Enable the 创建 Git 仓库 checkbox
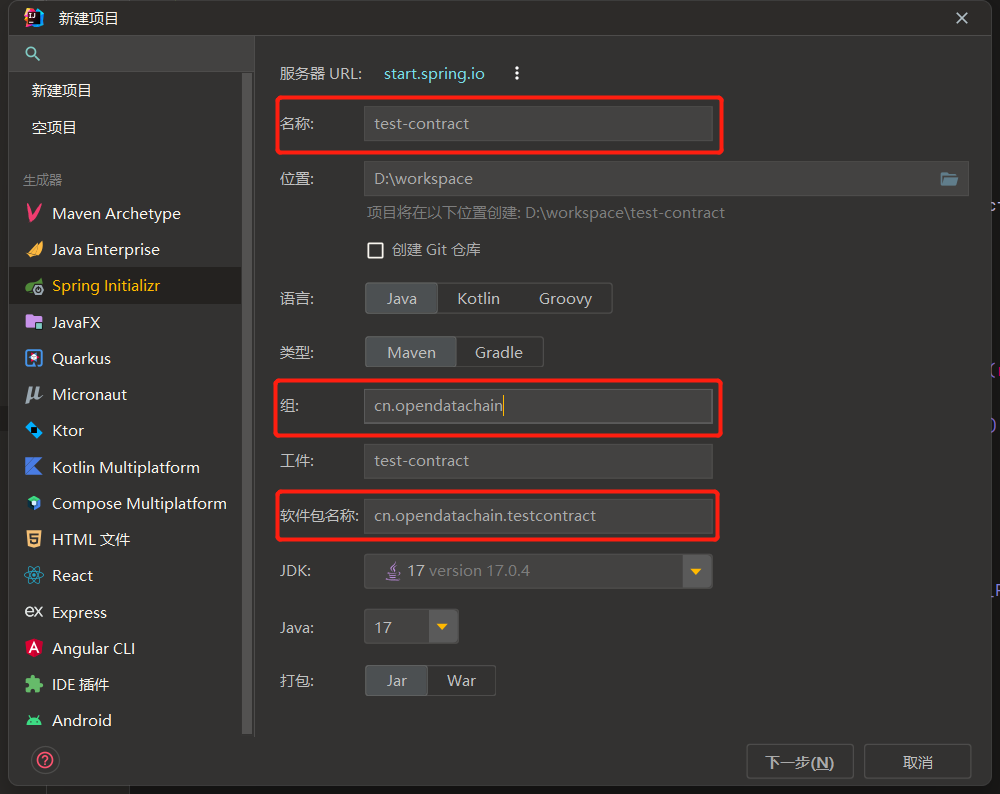Image resolution: width=1000 pixels, height=794 pixels. pyautogui.click(x=376, y=250)
